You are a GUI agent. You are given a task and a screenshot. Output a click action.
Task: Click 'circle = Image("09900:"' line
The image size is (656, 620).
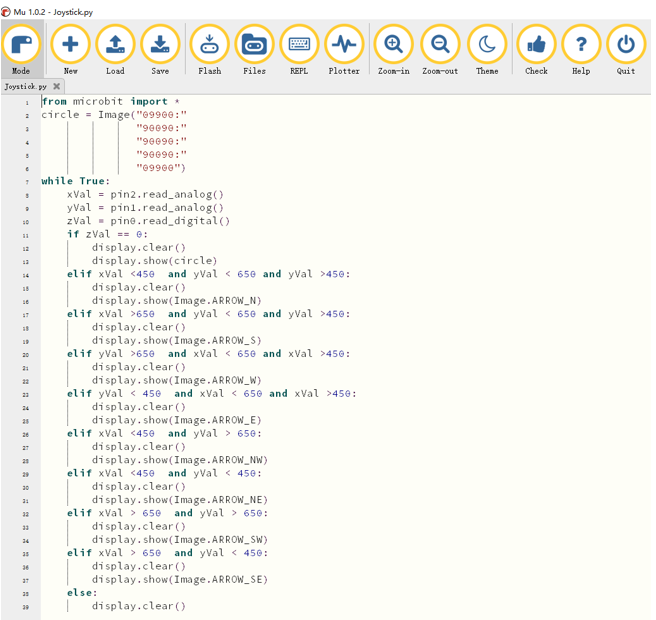coord(114,115)
